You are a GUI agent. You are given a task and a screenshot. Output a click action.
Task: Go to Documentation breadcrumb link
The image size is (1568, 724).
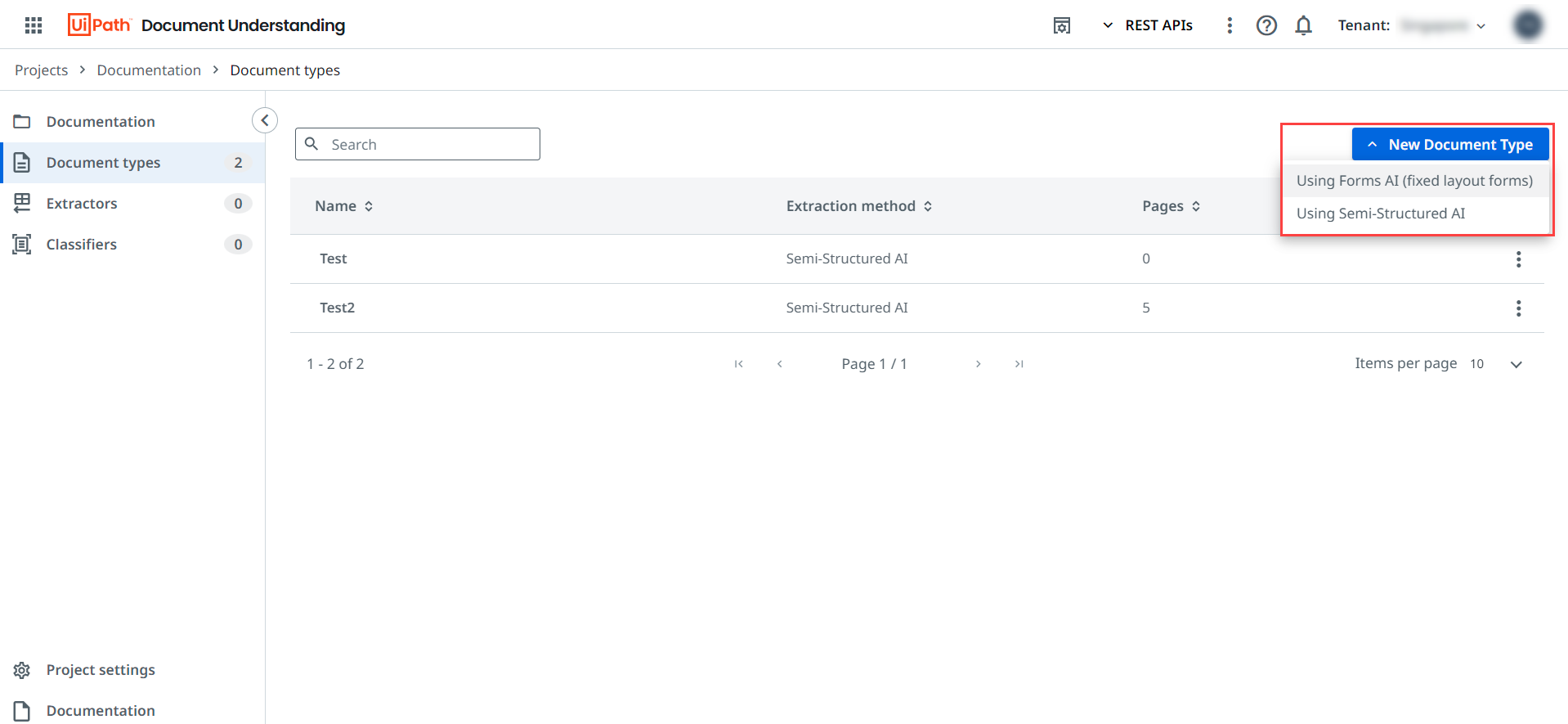coord(149,70)
